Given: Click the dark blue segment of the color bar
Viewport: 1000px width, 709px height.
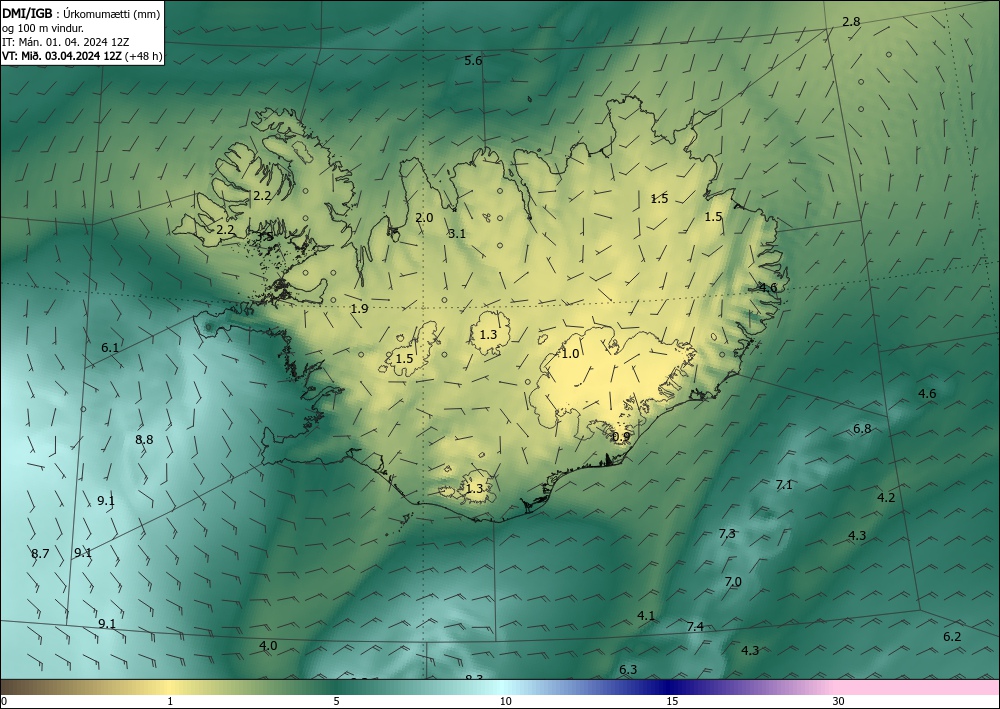Looking at the screenshot, I should tap(670, 687).
